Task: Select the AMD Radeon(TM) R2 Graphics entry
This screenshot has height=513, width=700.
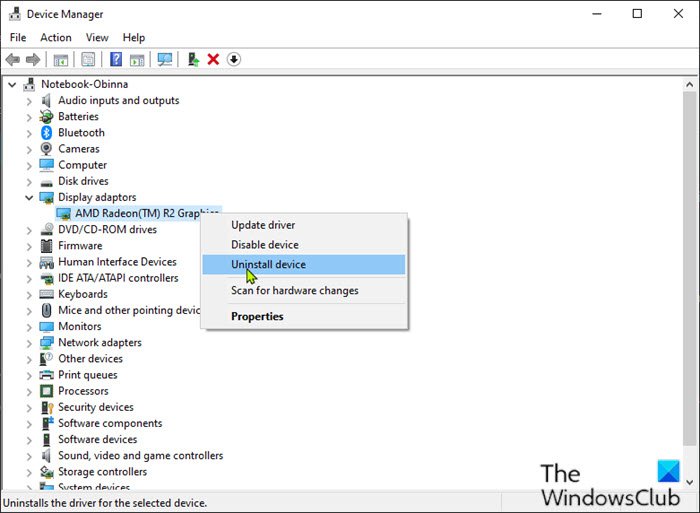Action: tap(138, 213)
